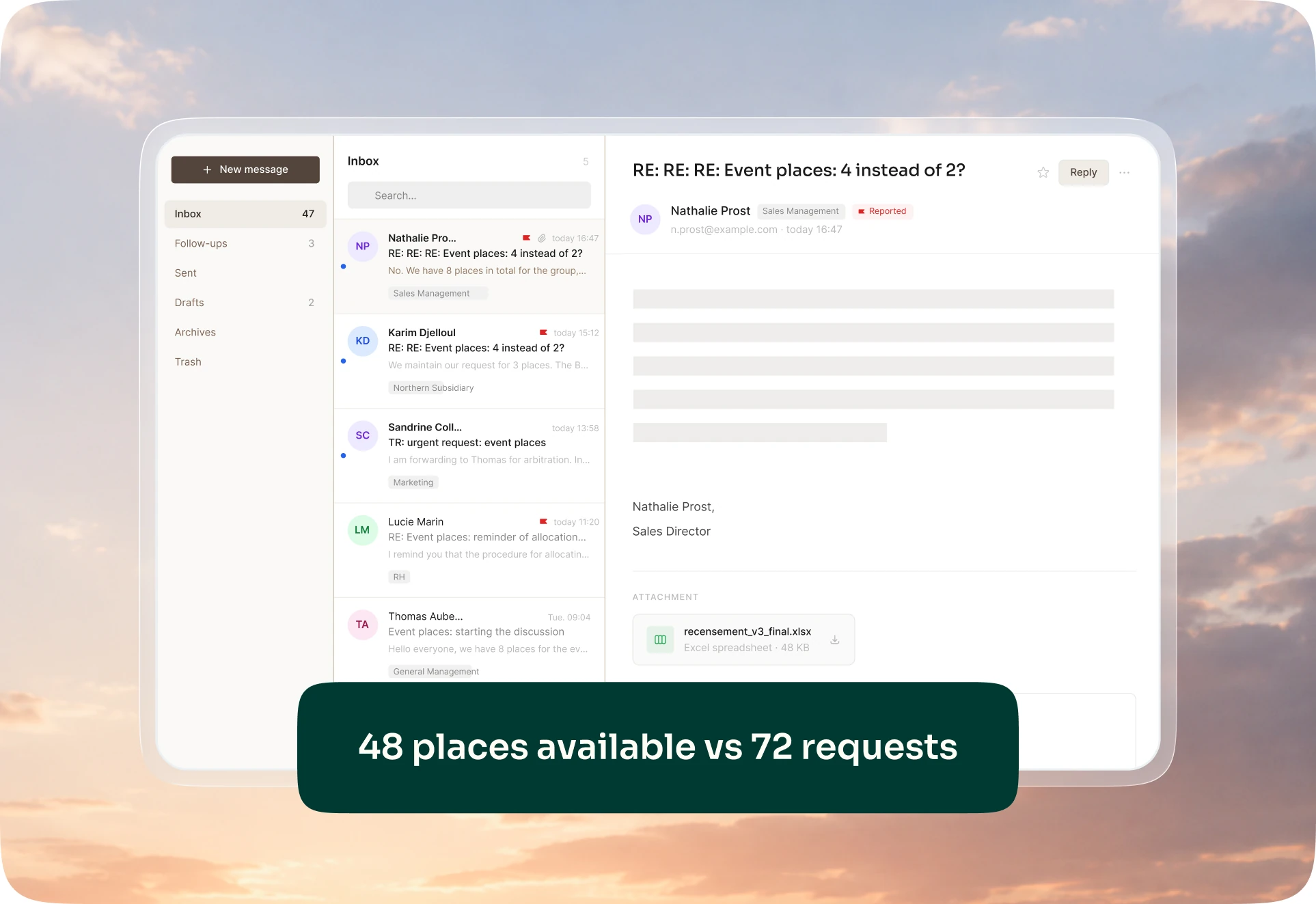Click the RH tag on Lucie's message
Screen dimensions: 1316x904
click(399, 577)
